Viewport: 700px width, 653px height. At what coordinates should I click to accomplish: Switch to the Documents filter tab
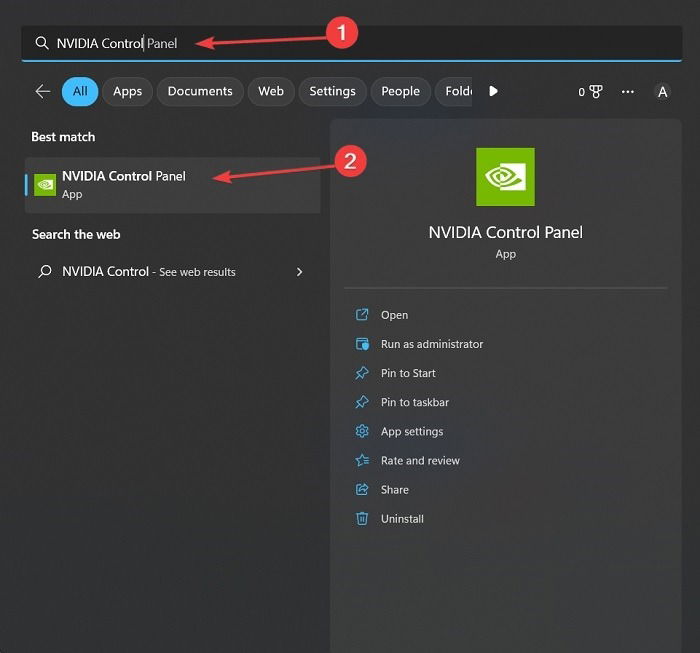(200, 92)
